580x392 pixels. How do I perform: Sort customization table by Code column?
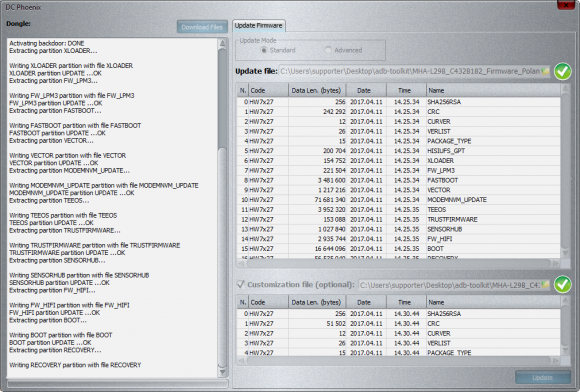tap(268, 302)
